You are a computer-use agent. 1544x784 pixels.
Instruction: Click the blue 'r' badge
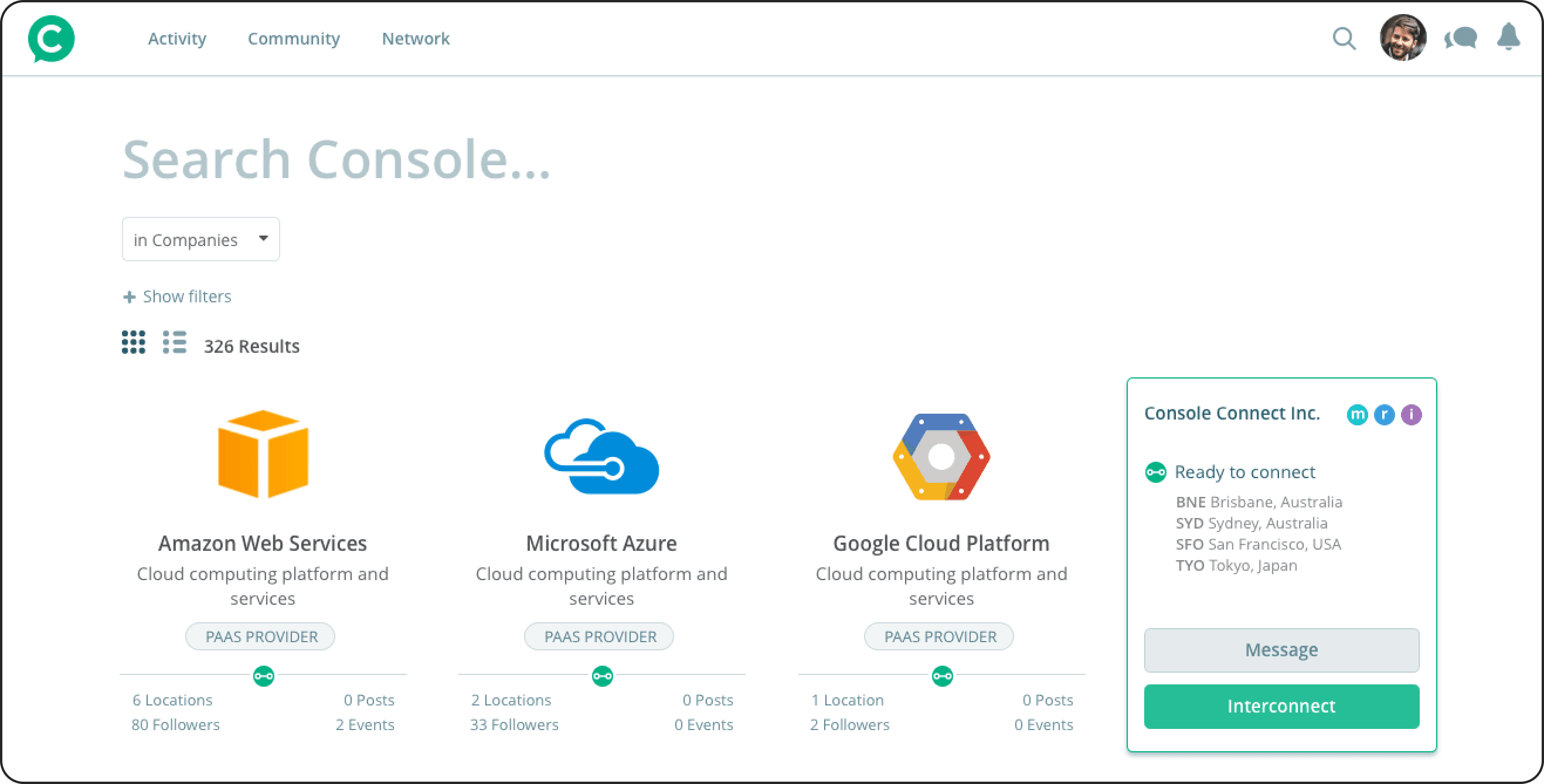1384,414
